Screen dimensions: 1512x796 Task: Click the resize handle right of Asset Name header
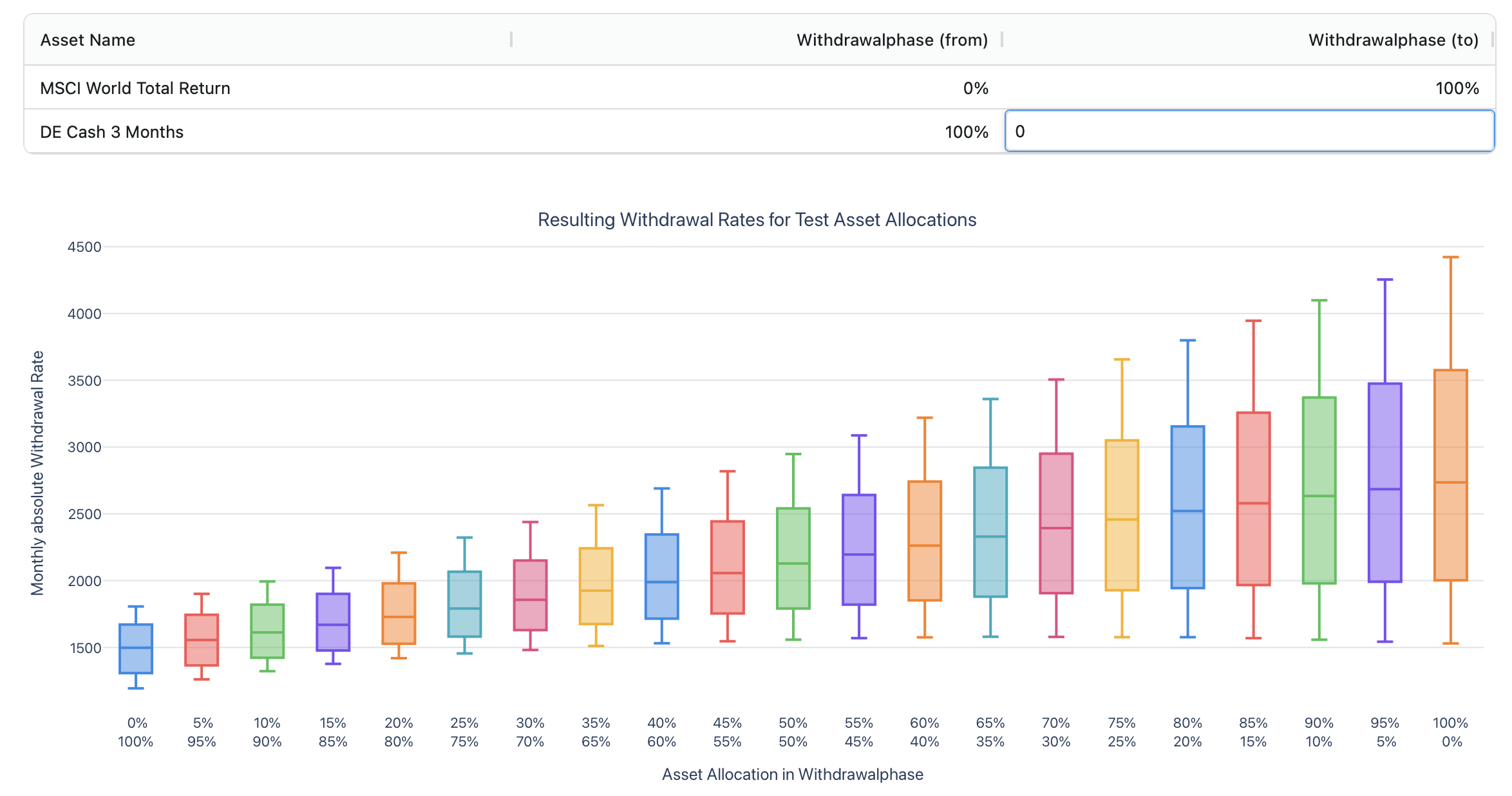click(511, 40)
